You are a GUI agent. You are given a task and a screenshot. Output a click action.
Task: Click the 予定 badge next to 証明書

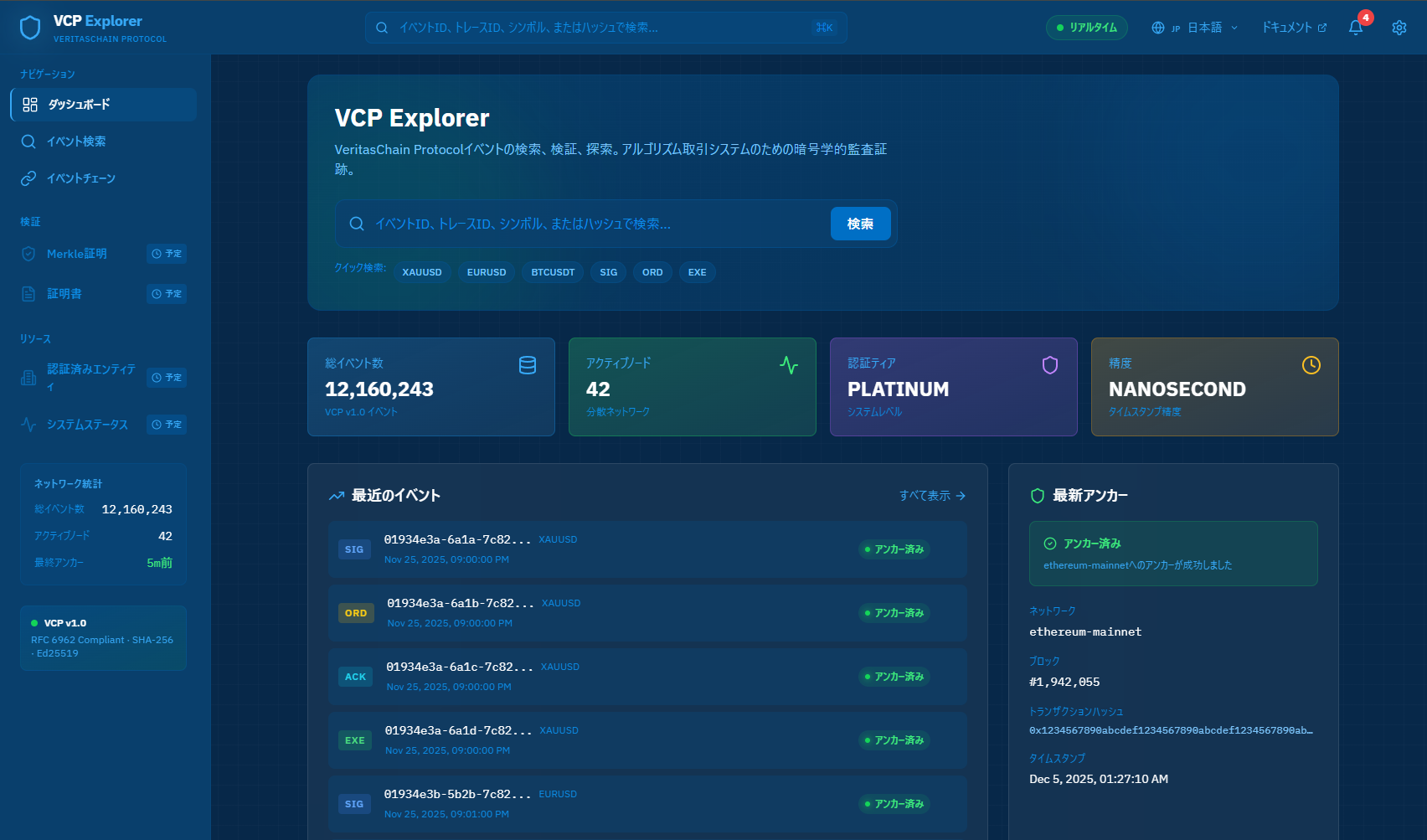coord(167,294)
